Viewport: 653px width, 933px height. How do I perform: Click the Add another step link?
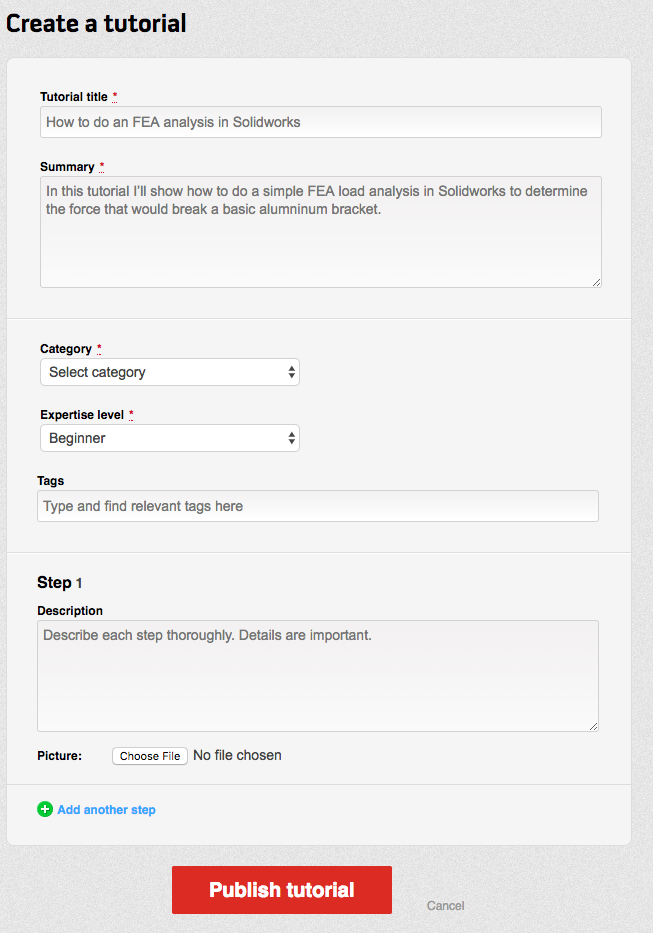click(106, 810)
